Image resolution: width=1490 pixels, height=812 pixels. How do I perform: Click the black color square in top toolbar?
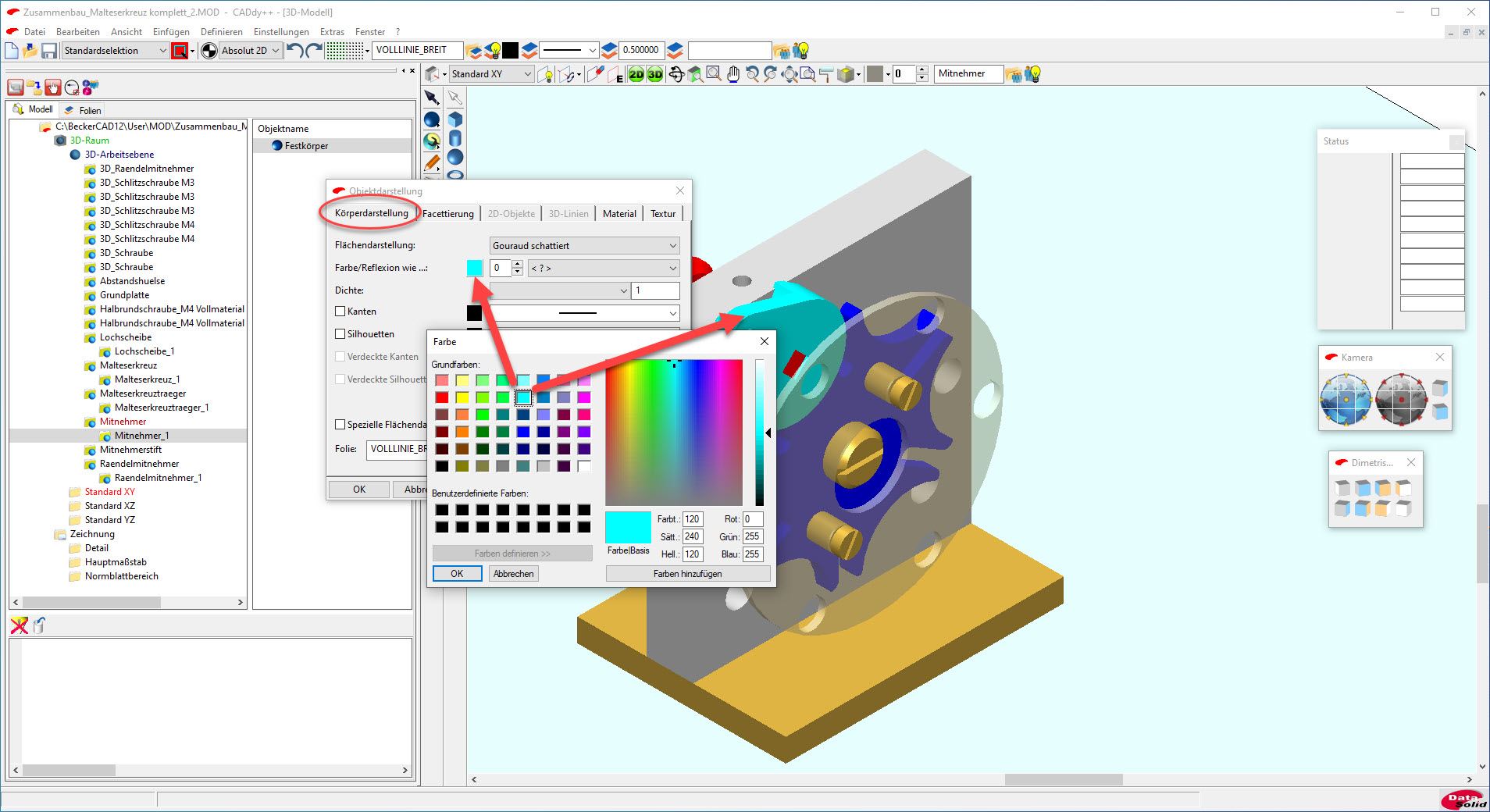[510, 51]
